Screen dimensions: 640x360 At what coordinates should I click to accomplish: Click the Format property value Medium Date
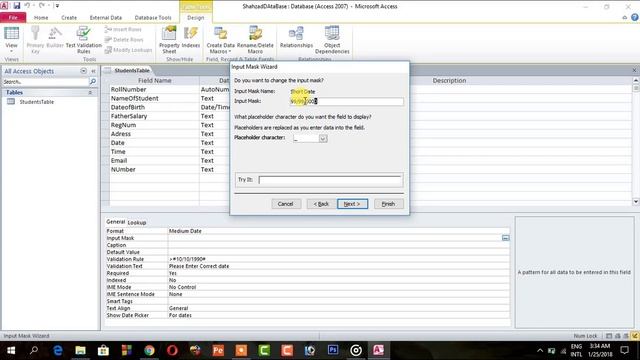[x=338, y=231]
